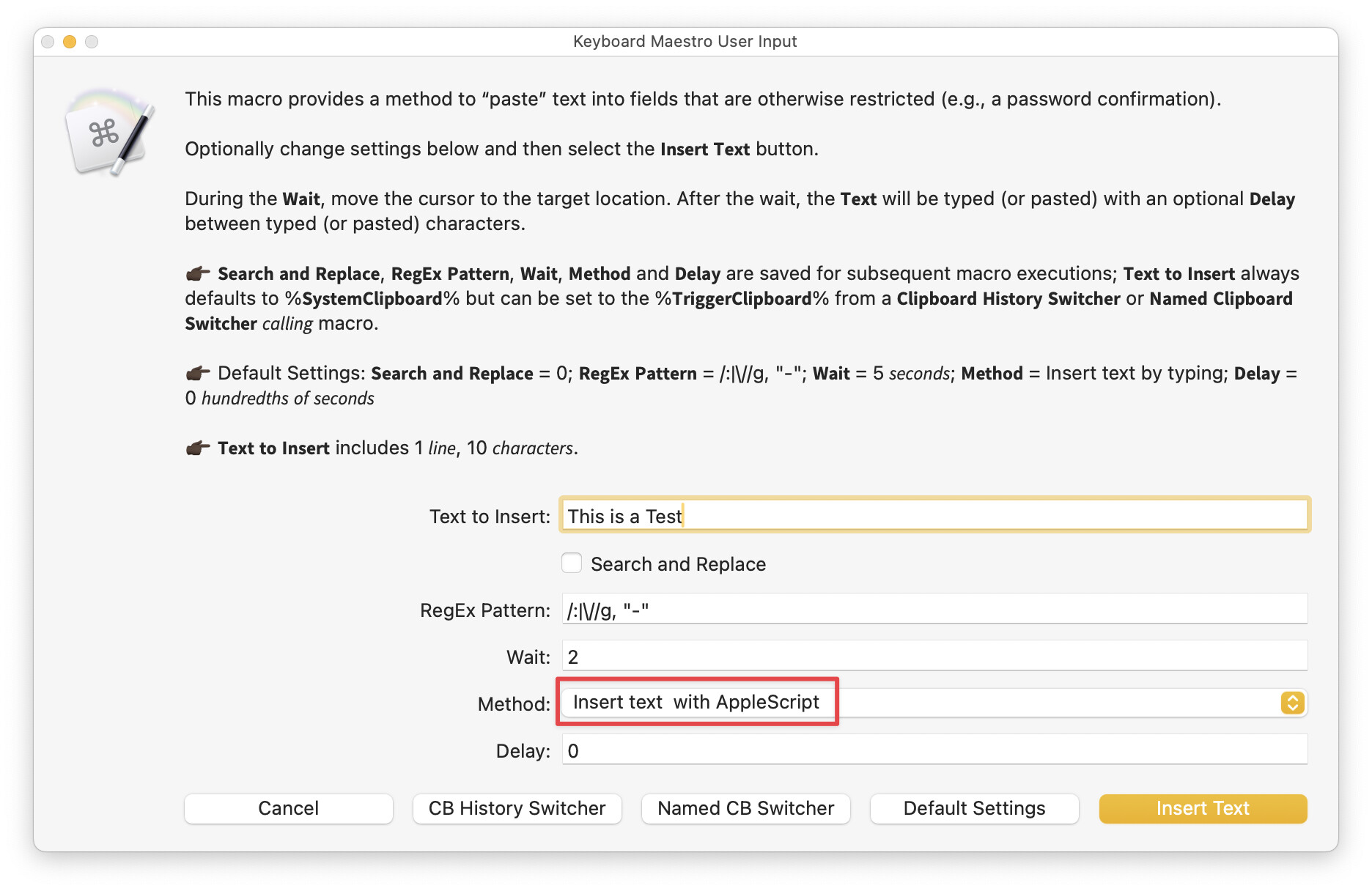This screenshot has height=891, width=1372.
Task: Open the CB History Switcher
Action: tap(517, 808)
